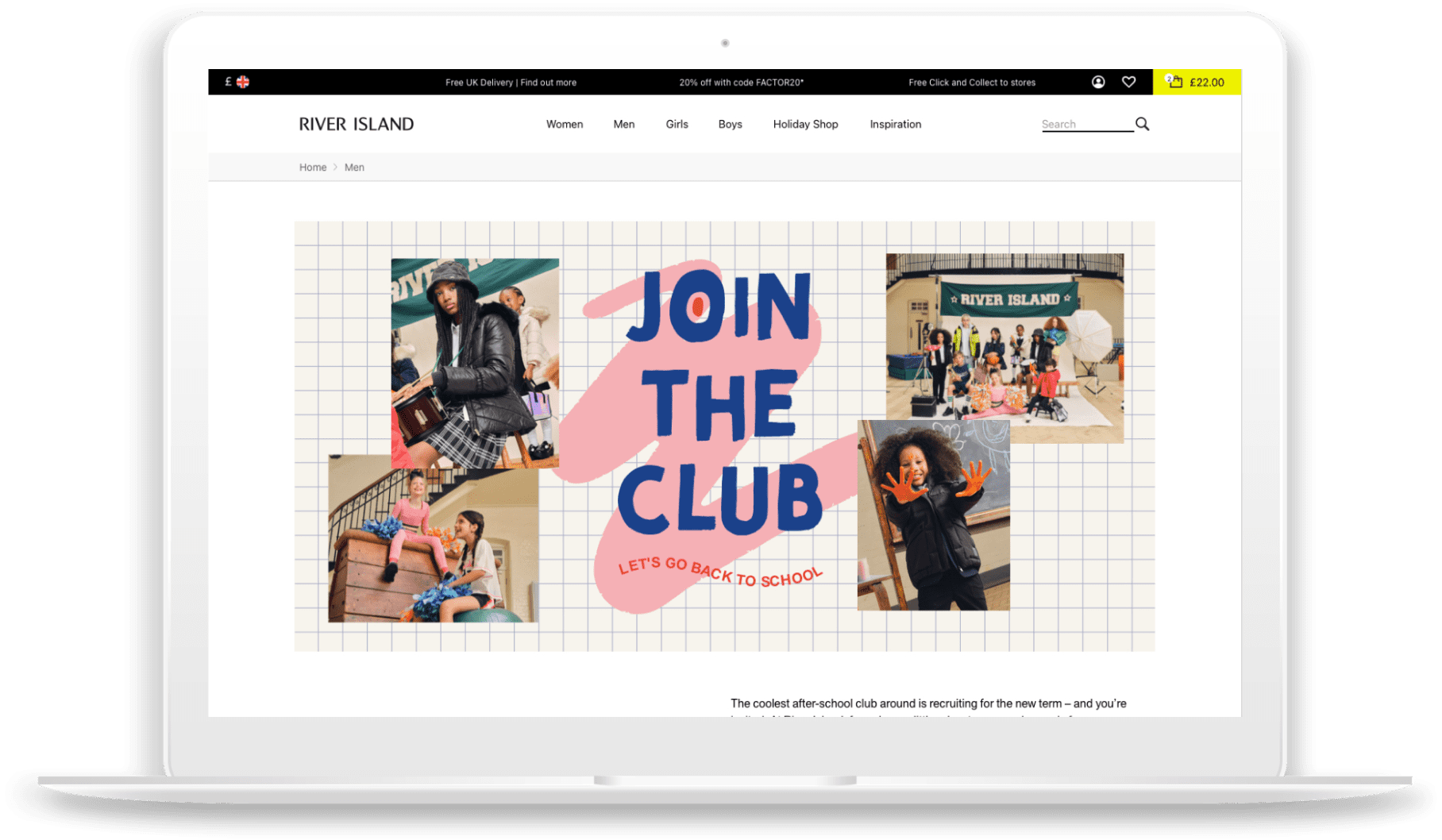The image size is (1442, 840).
Task: Open the Boys menu
Action: click(730, 124)
